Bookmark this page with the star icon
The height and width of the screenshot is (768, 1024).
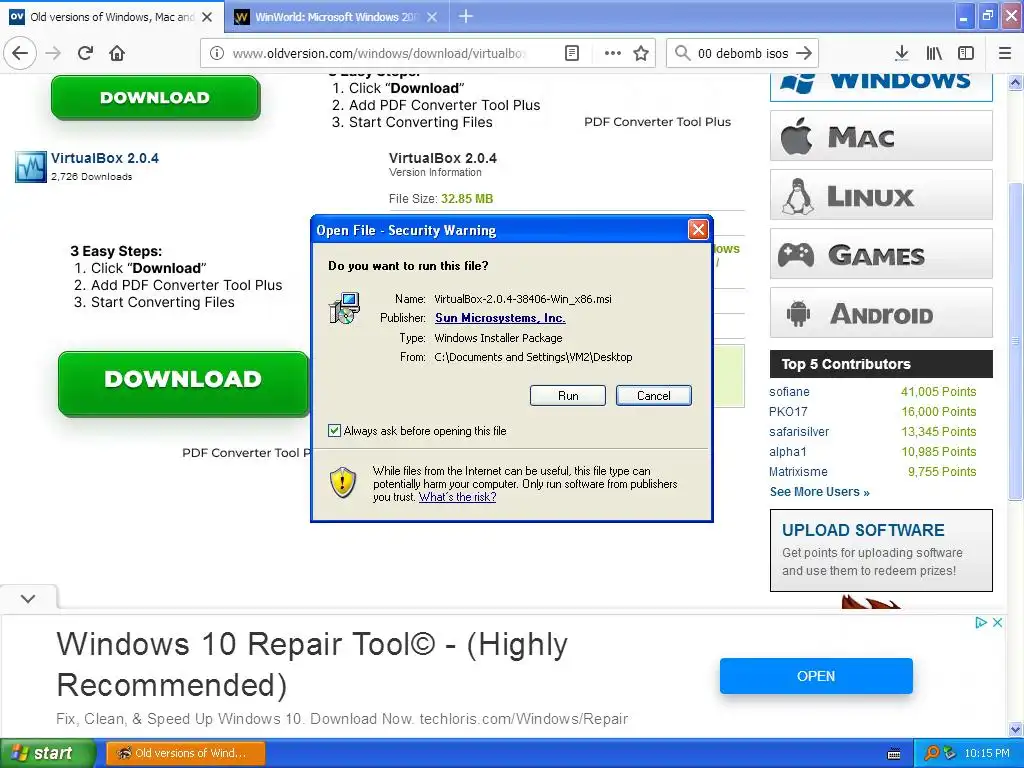point(641,53)
